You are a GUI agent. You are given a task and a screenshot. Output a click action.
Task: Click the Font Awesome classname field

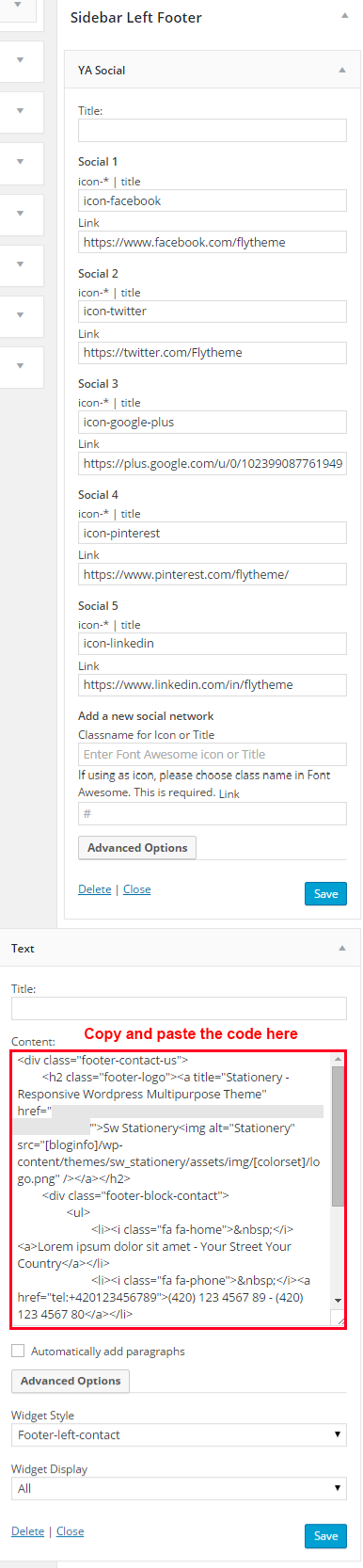point(213,754)
